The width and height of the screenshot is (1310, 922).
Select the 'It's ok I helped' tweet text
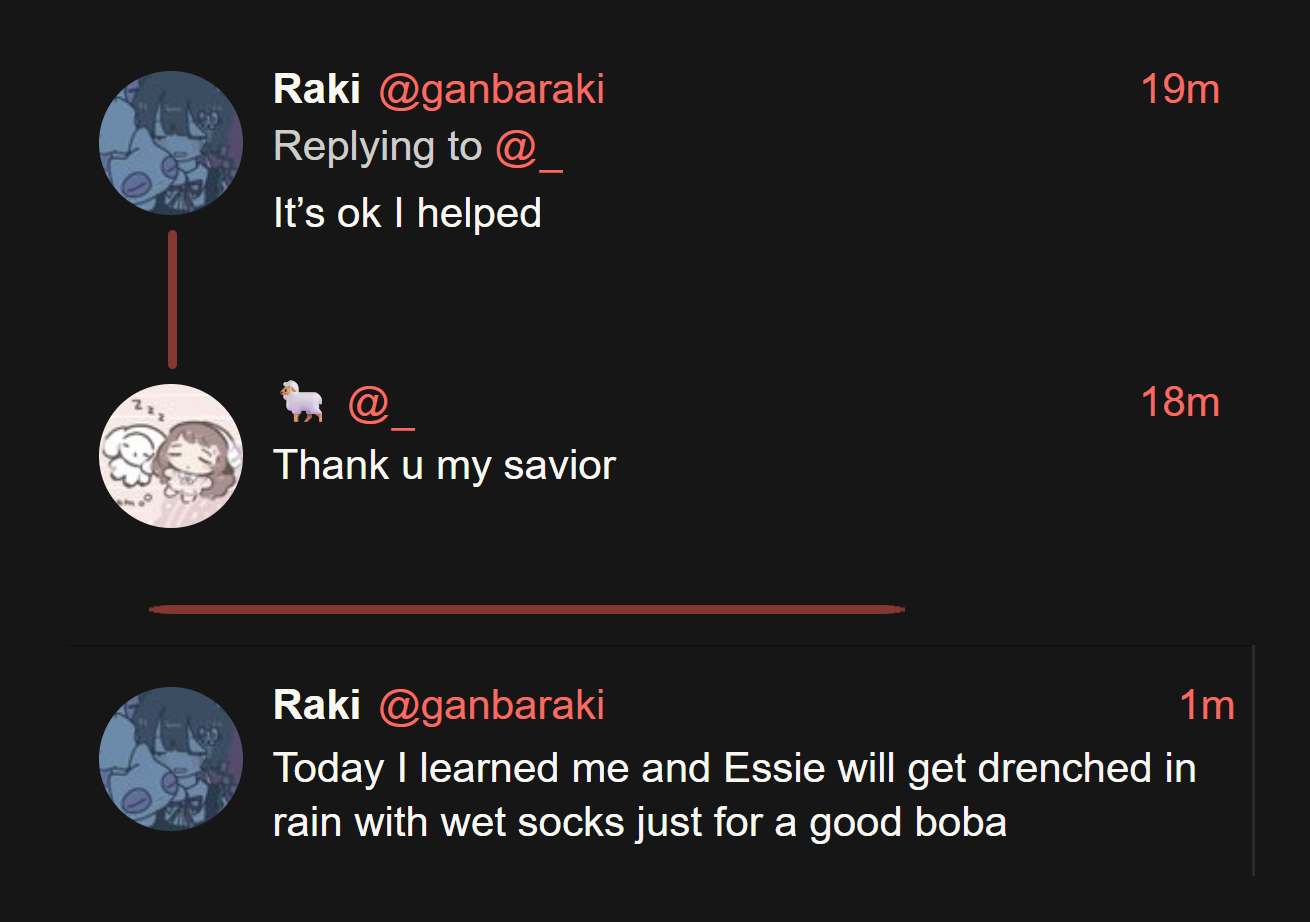click(x=407, y=213)
